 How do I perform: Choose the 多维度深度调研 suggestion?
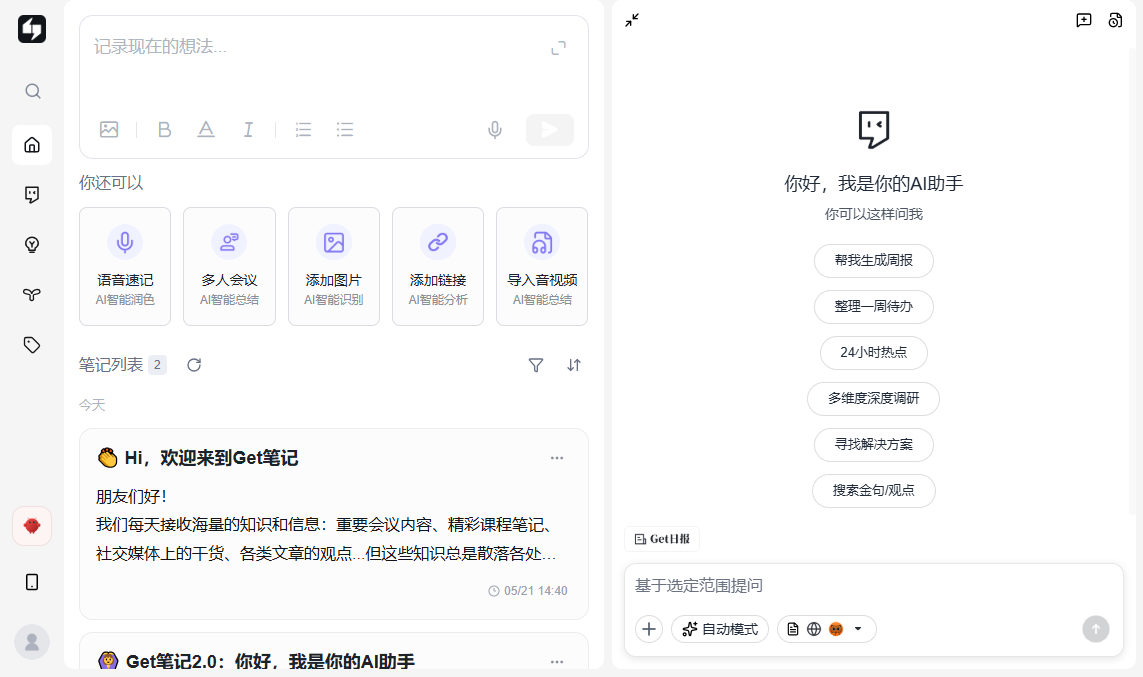(x=874, y=399)
